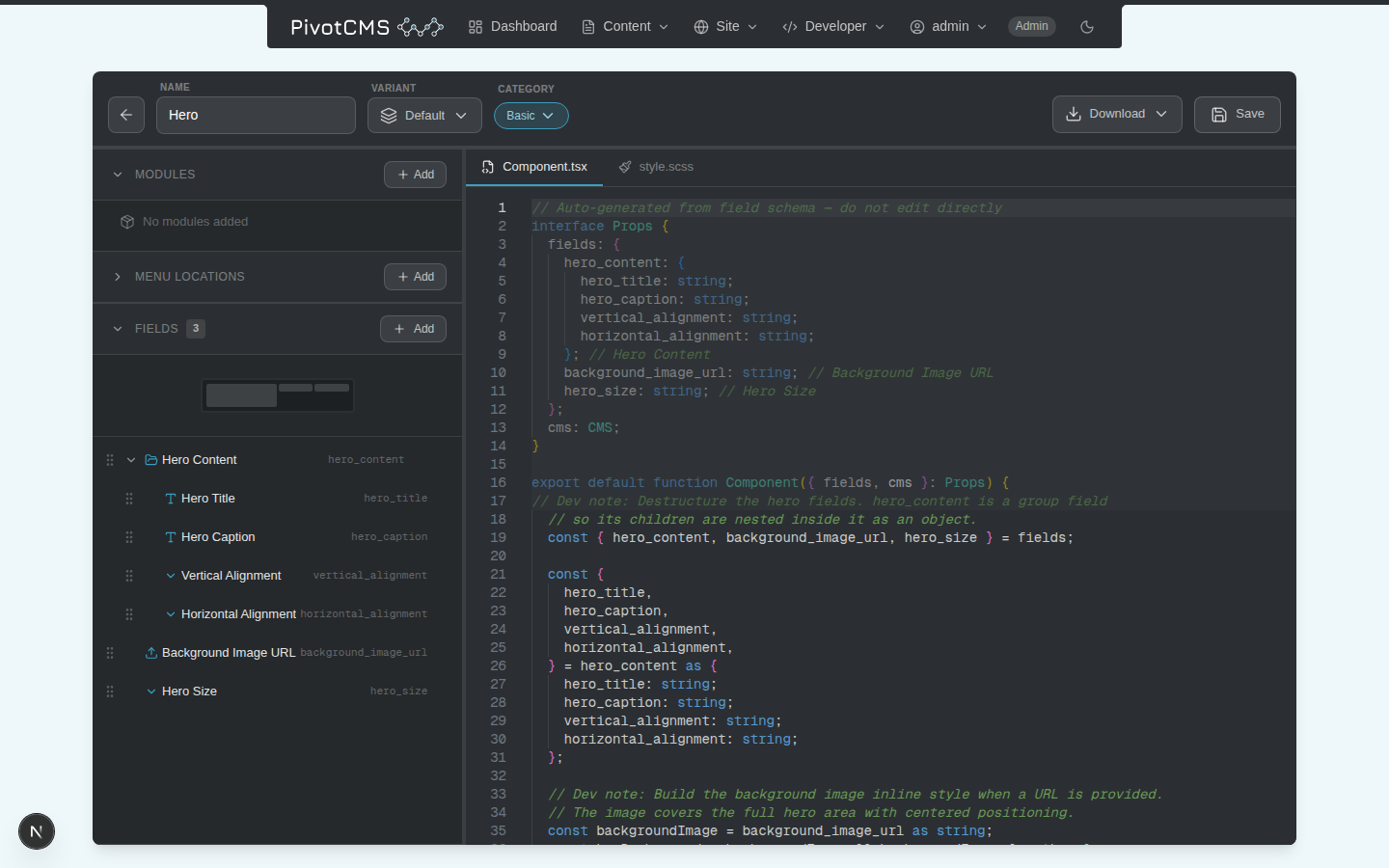Click the Hero Size drag handle
The image size is (1389, 868).
(x=110, y=692)
